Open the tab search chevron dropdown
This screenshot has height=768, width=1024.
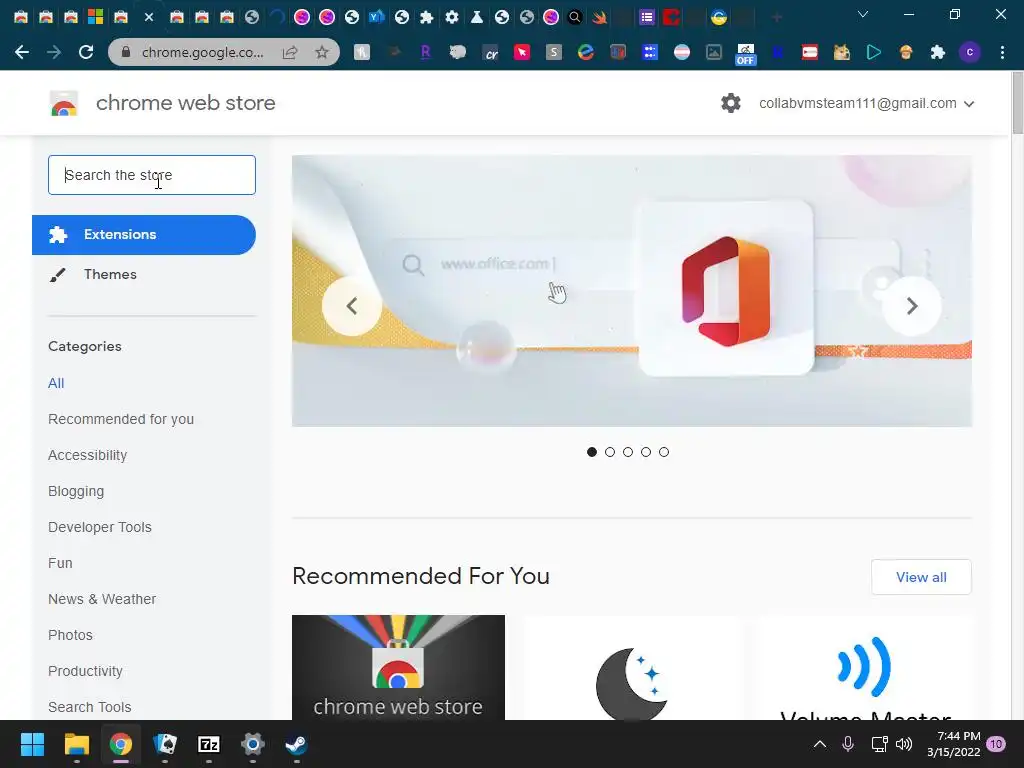863,14
